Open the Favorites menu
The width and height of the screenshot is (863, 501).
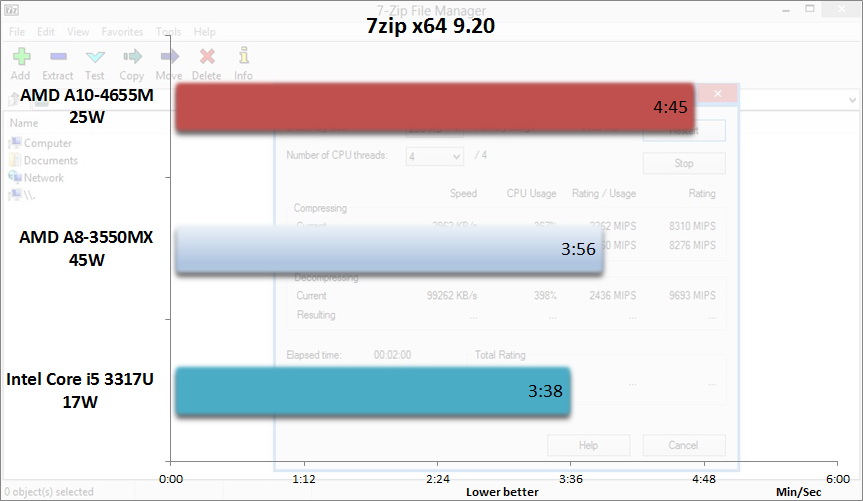pyautogui.click(x=122, y=32)
